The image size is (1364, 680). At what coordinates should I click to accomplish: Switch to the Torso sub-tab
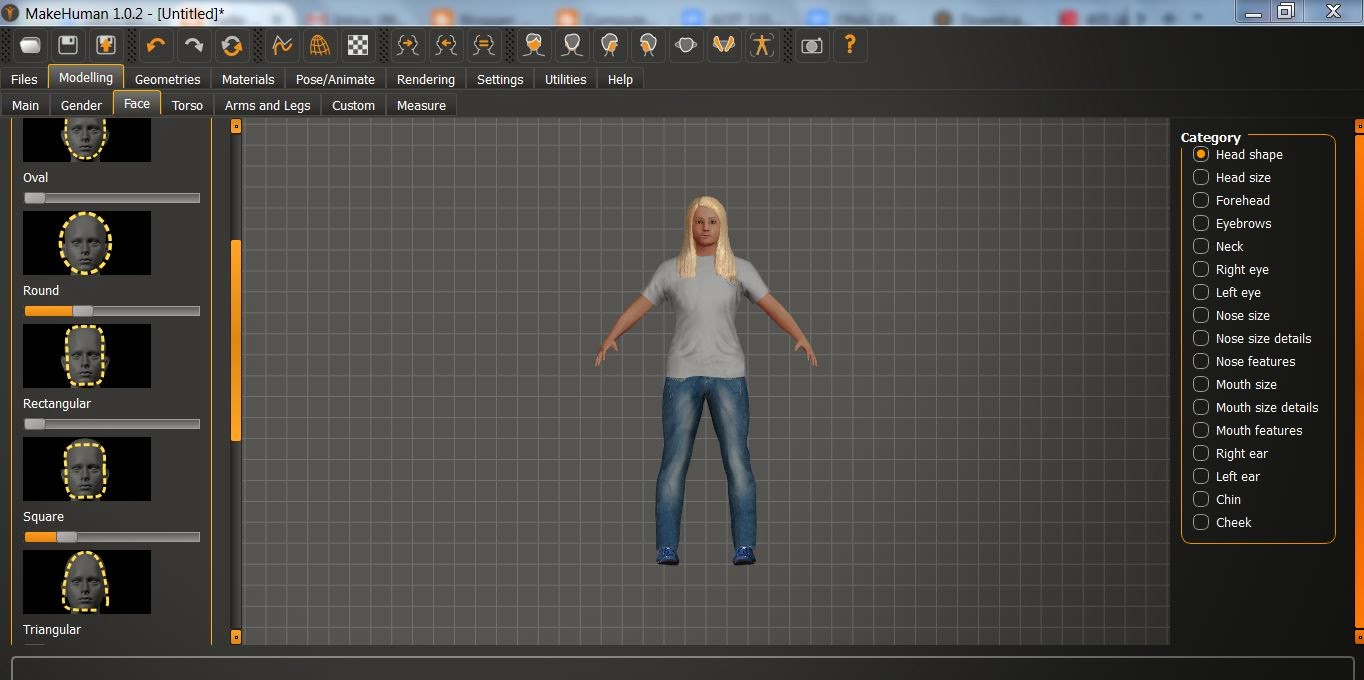click(x=187, y=105)
